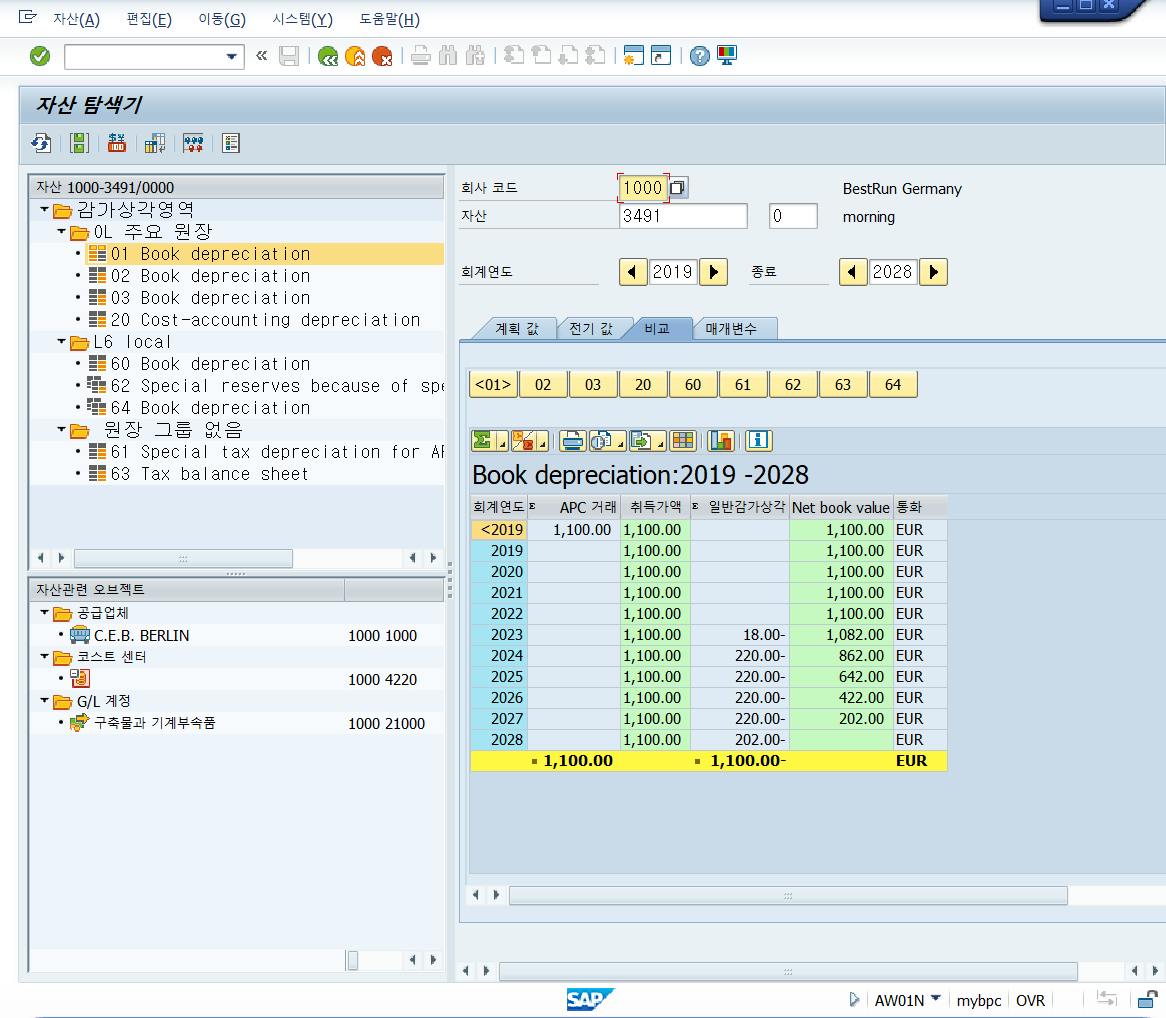Select depreciation area button 20
1166x1018 pixels.
click(x=642, y=384)
